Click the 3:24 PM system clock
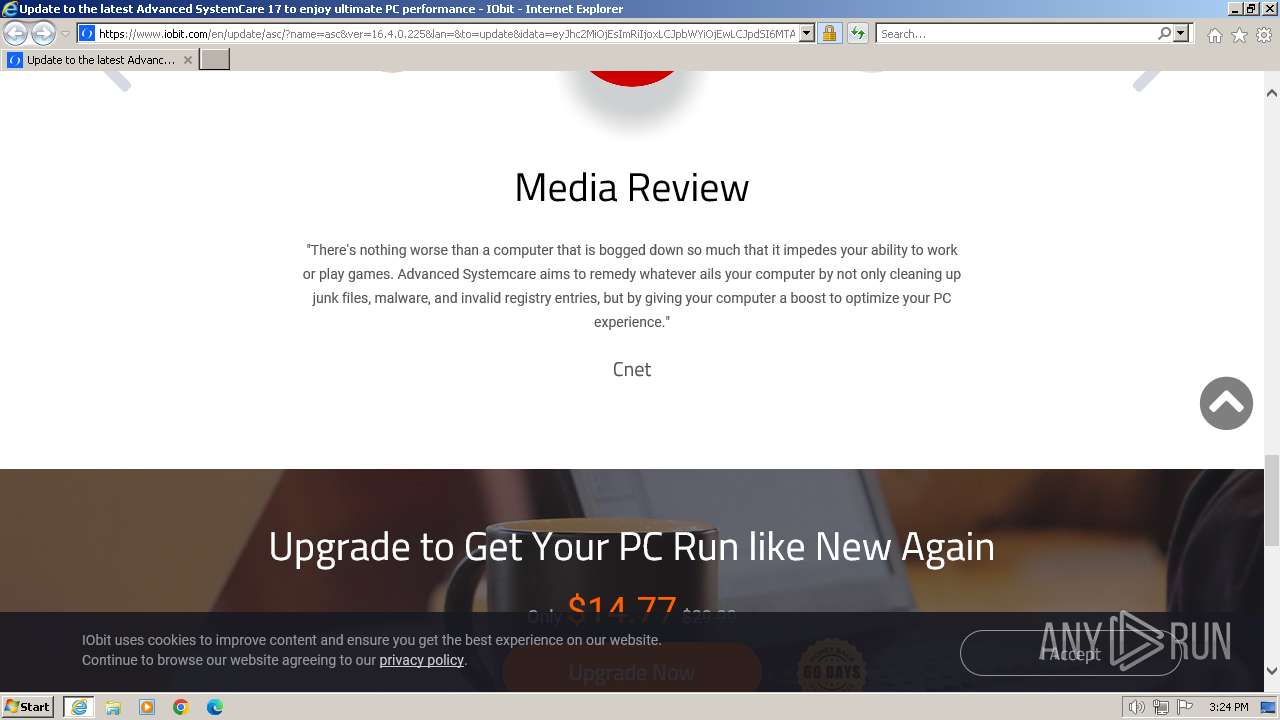Screen dimensions: 1280x720 pos(1229,707)
